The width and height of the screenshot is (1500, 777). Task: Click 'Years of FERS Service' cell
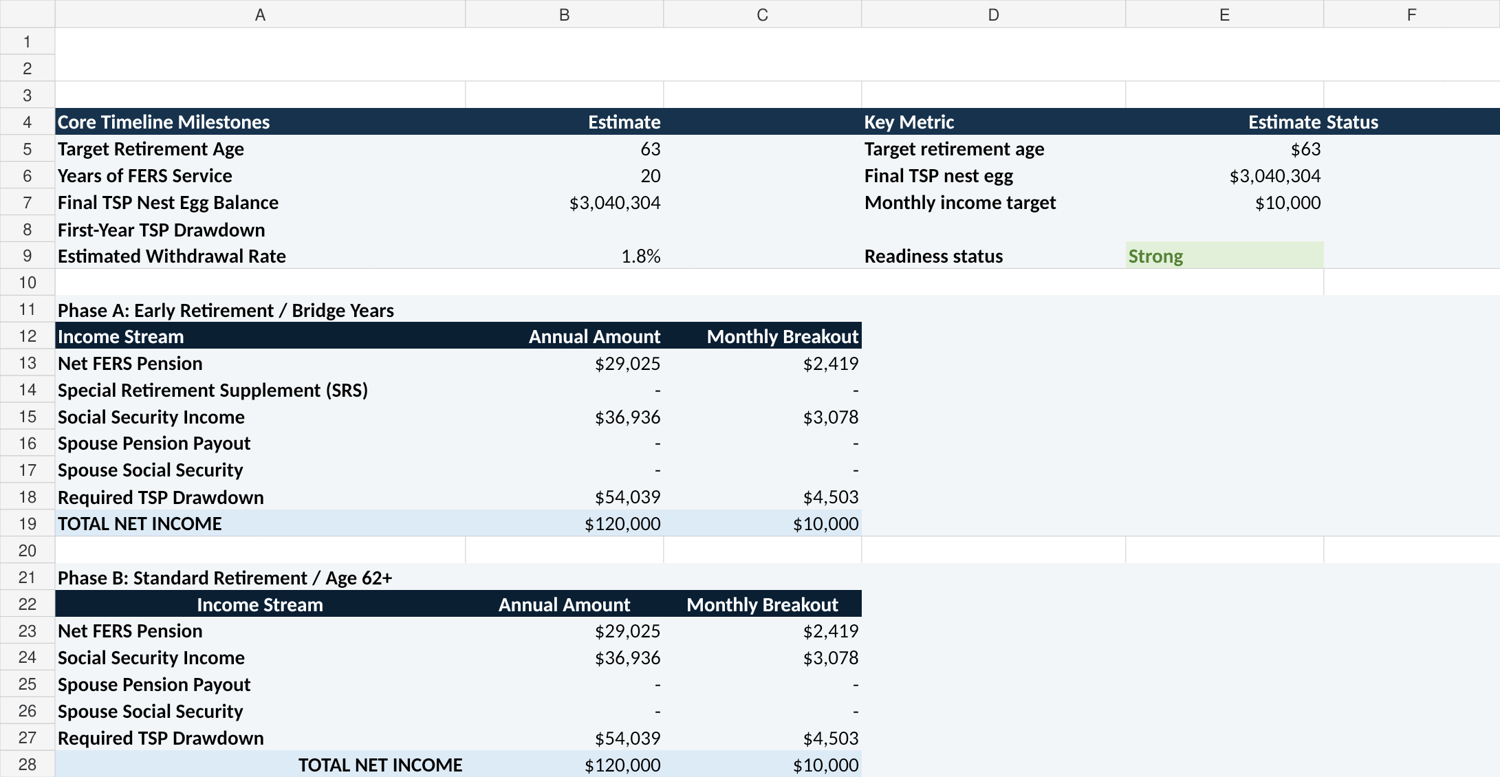[x=260, y=175]
